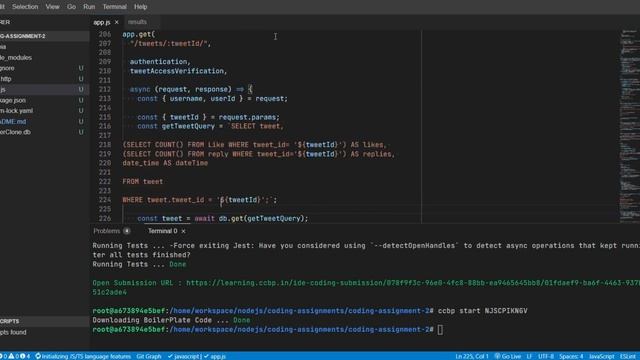Click the code minimap on the right
The width and height of the screenshot is (640, 360).
click(x=629, y=127)
